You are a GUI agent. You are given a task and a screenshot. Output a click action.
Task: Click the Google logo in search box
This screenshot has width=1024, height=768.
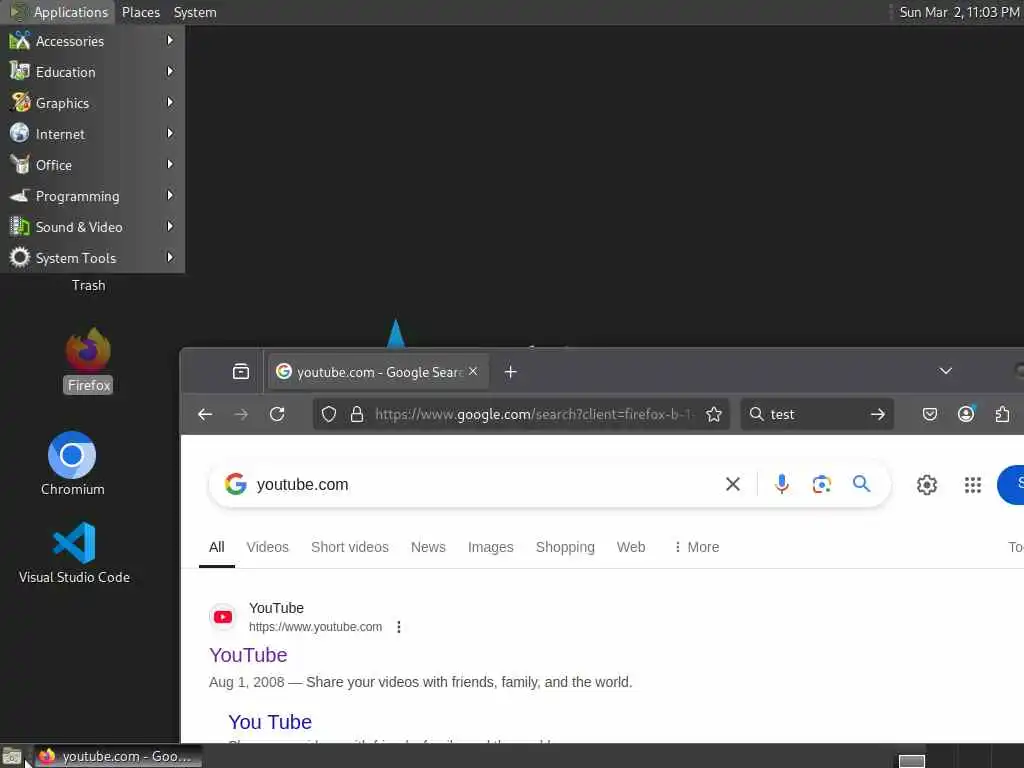tap(236, 484)
